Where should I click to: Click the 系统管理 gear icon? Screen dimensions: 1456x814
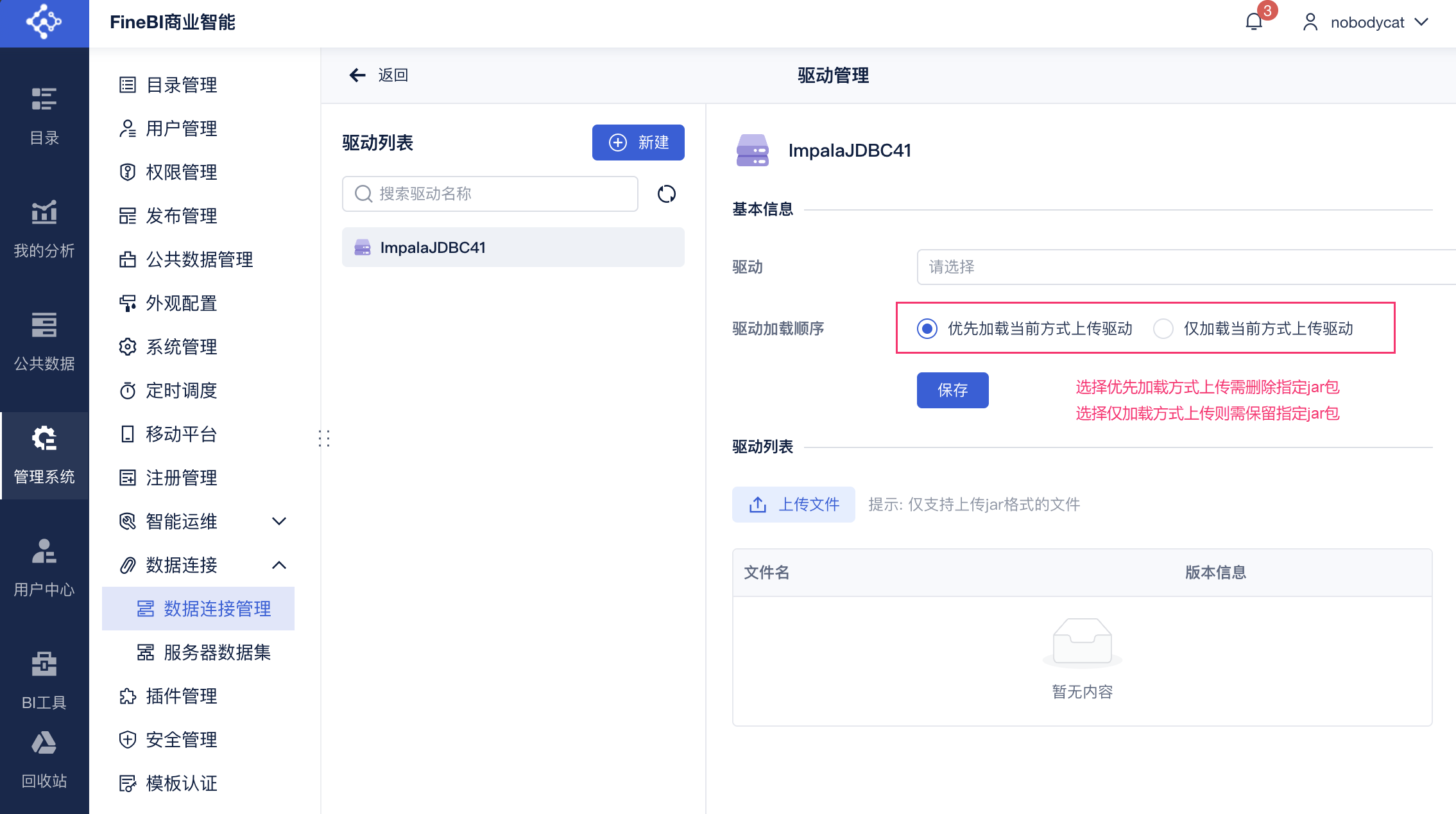coord(128,347)
